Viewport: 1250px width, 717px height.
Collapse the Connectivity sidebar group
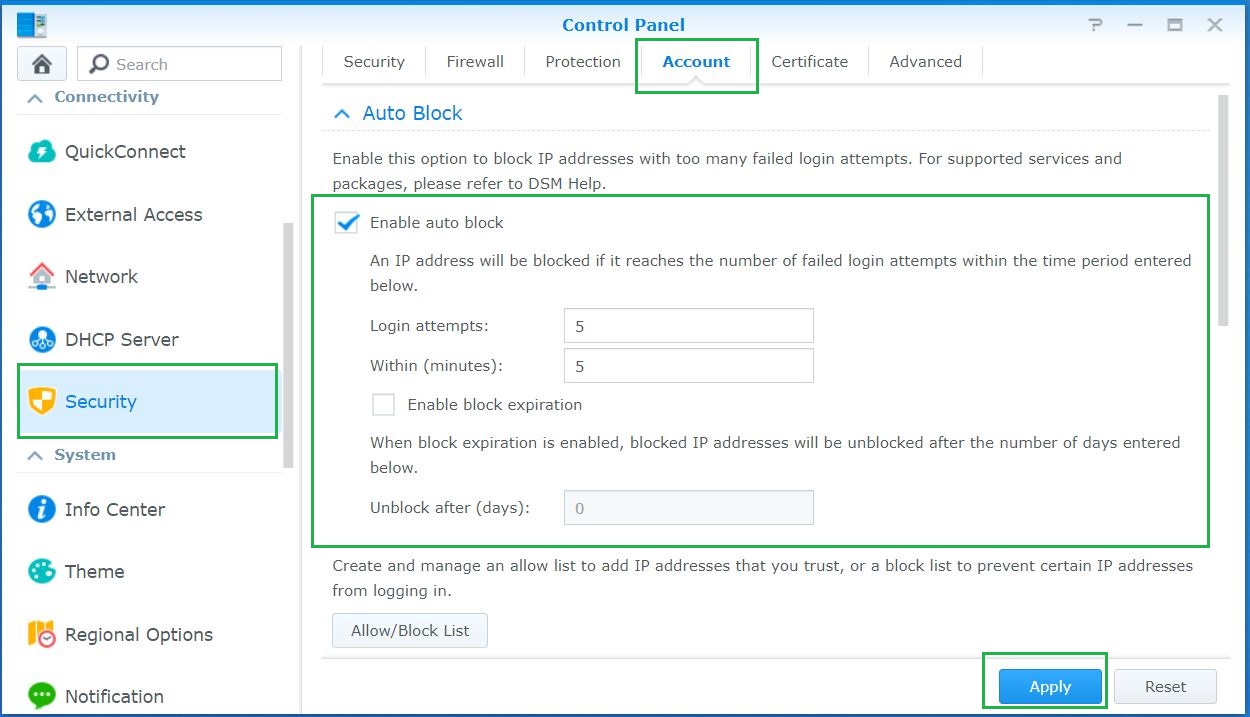tap(35, 98)
